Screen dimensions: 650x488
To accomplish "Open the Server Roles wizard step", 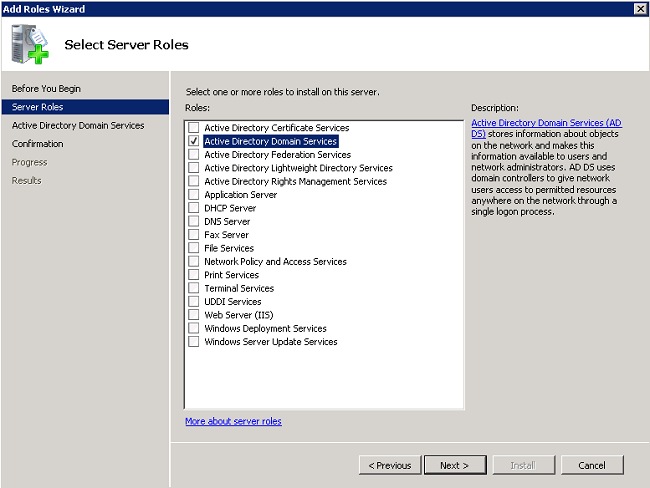I will click(38, 107).
